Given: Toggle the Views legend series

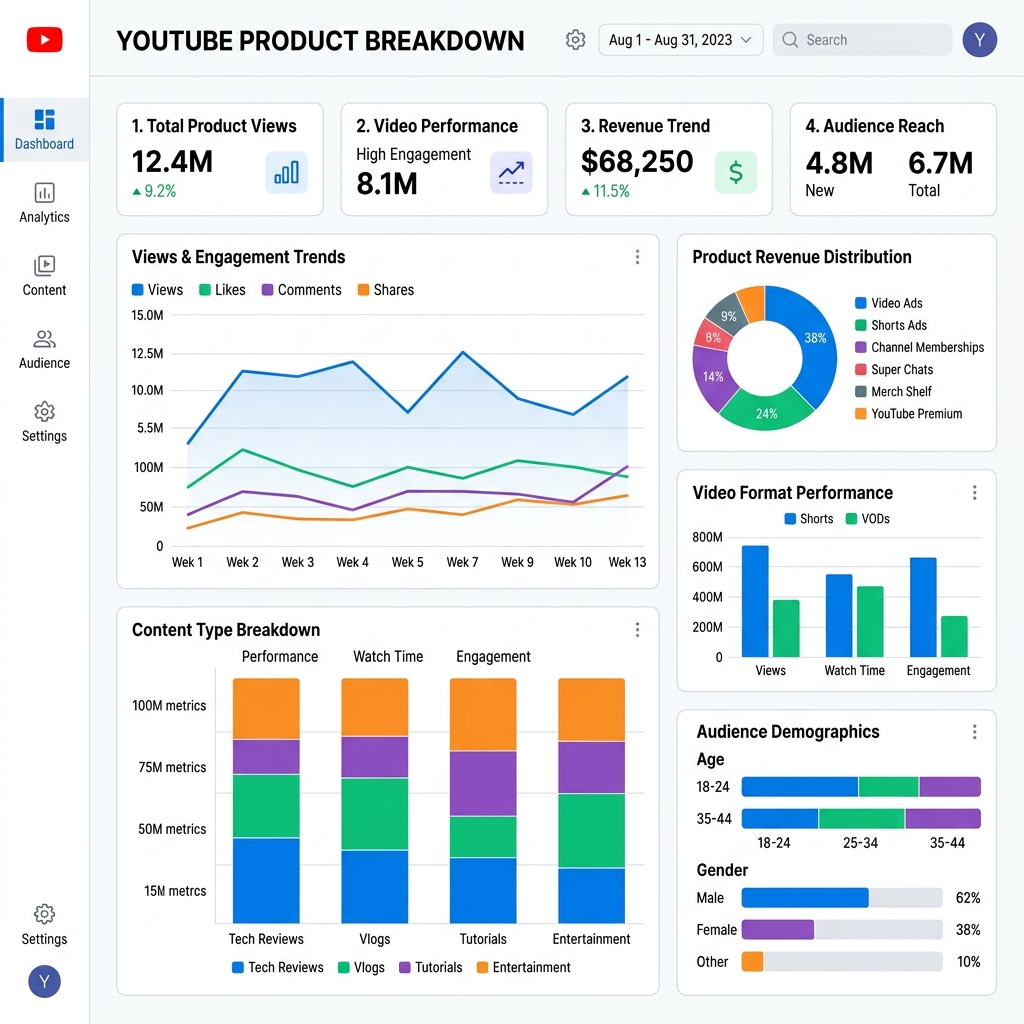Looking at the screenshot, I should coord(157,290).
